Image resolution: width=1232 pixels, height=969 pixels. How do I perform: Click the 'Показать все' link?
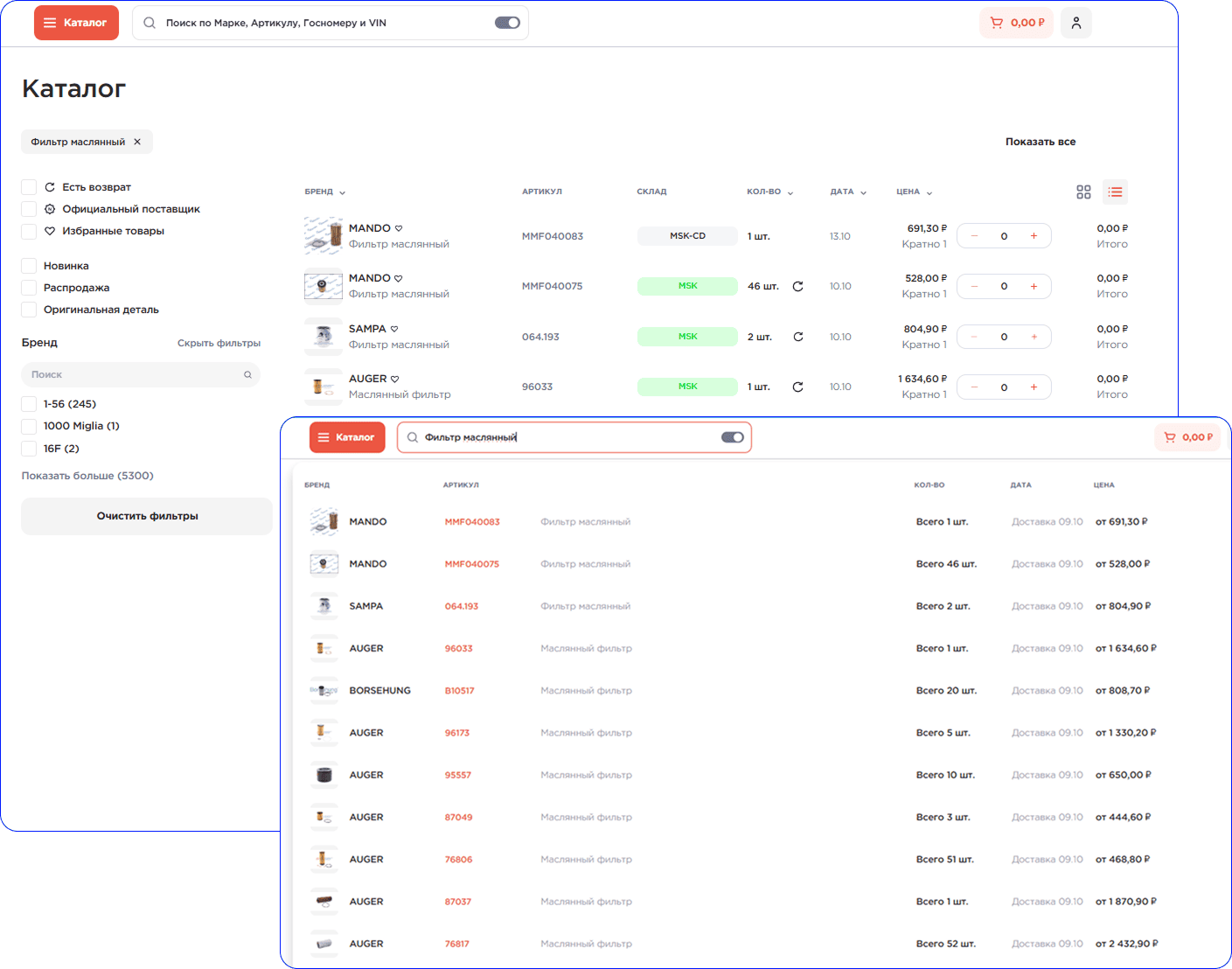point(1040,142)
